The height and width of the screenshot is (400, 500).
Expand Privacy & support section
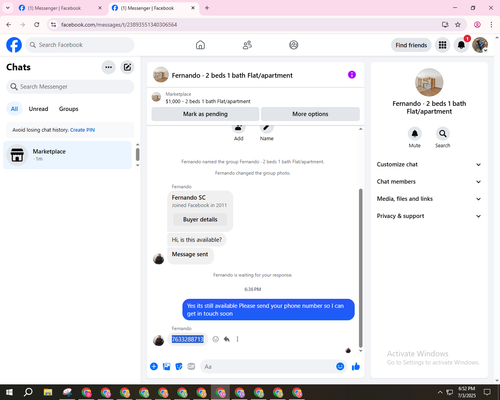pos(429,216)
